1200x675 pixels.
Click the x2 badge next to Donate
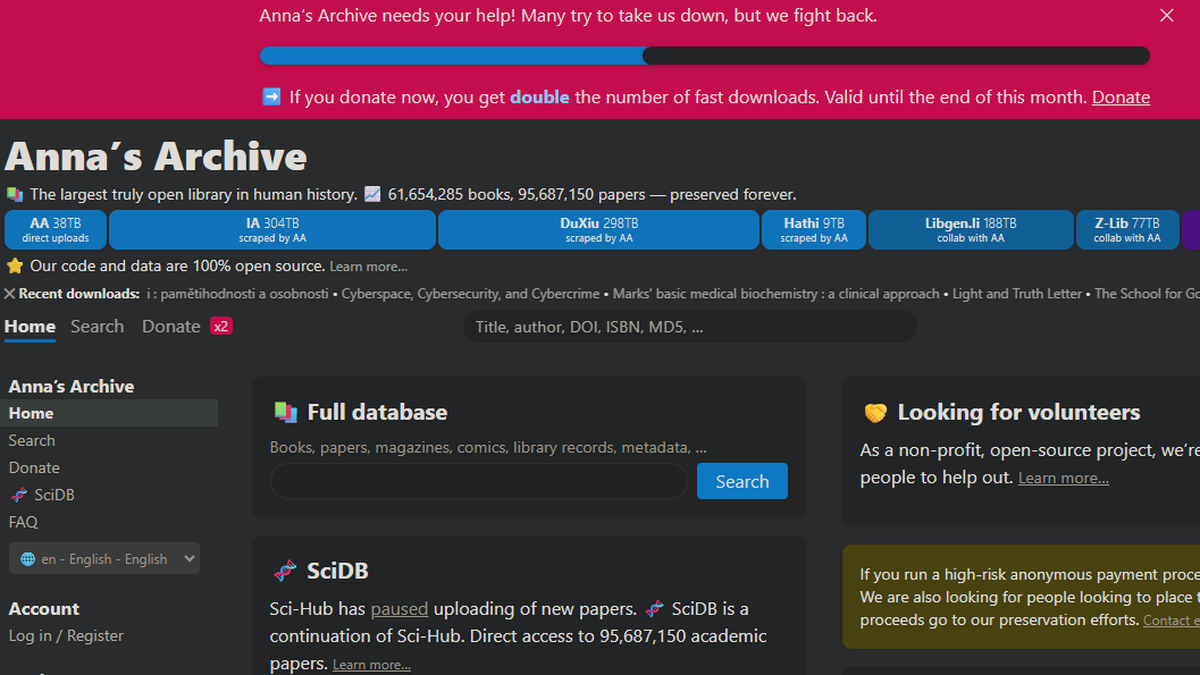[221, 326]
